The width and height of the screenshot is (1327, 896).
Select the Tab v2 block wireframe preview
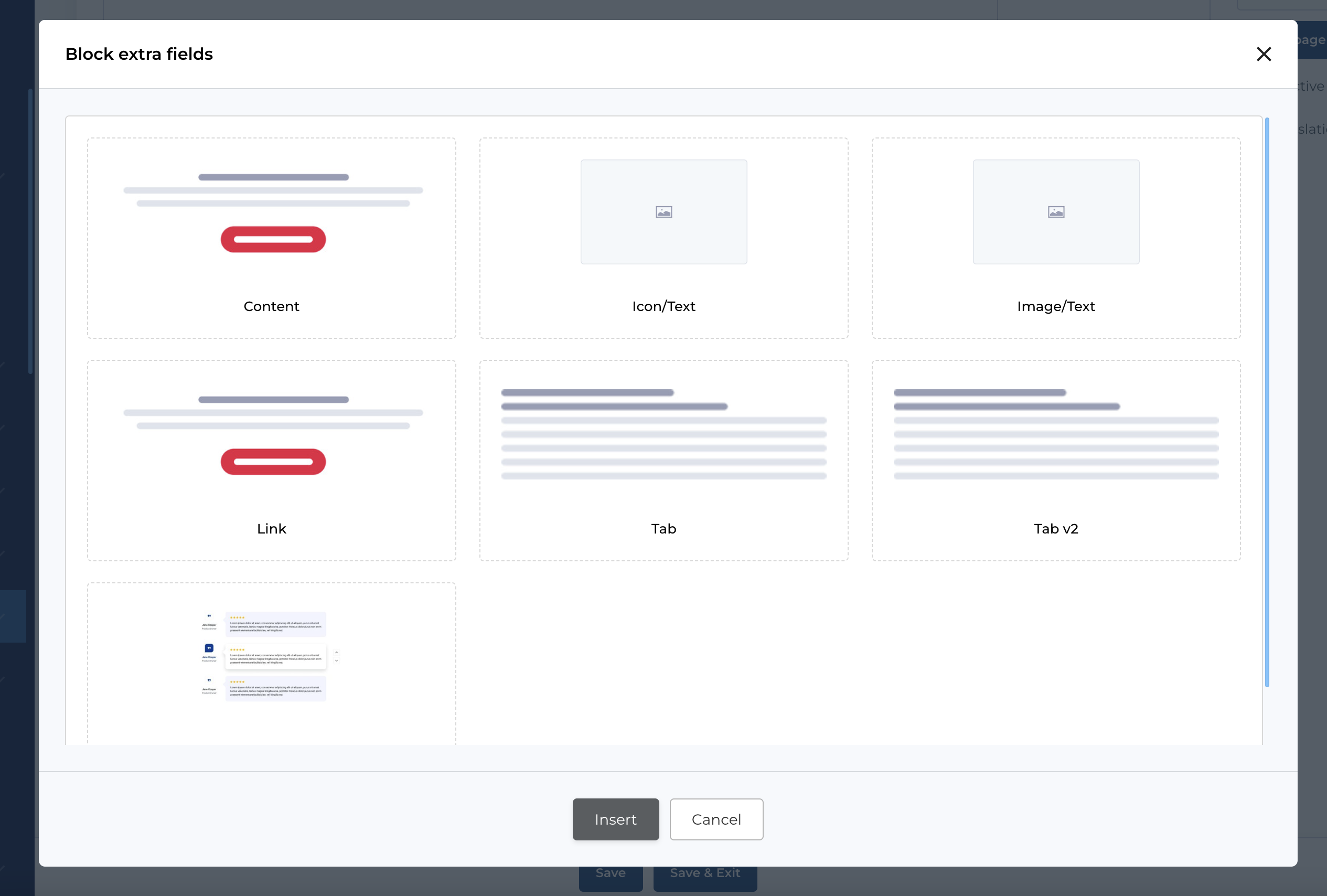[1056, 434]
